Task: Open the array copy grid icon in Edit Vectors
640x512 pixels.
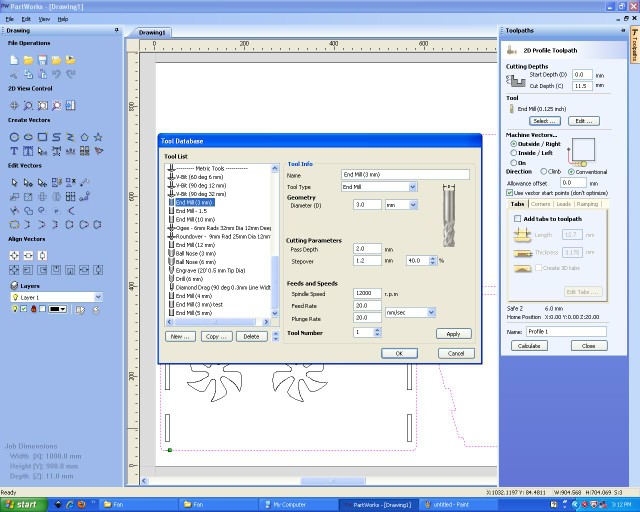Action: (71, 197)
